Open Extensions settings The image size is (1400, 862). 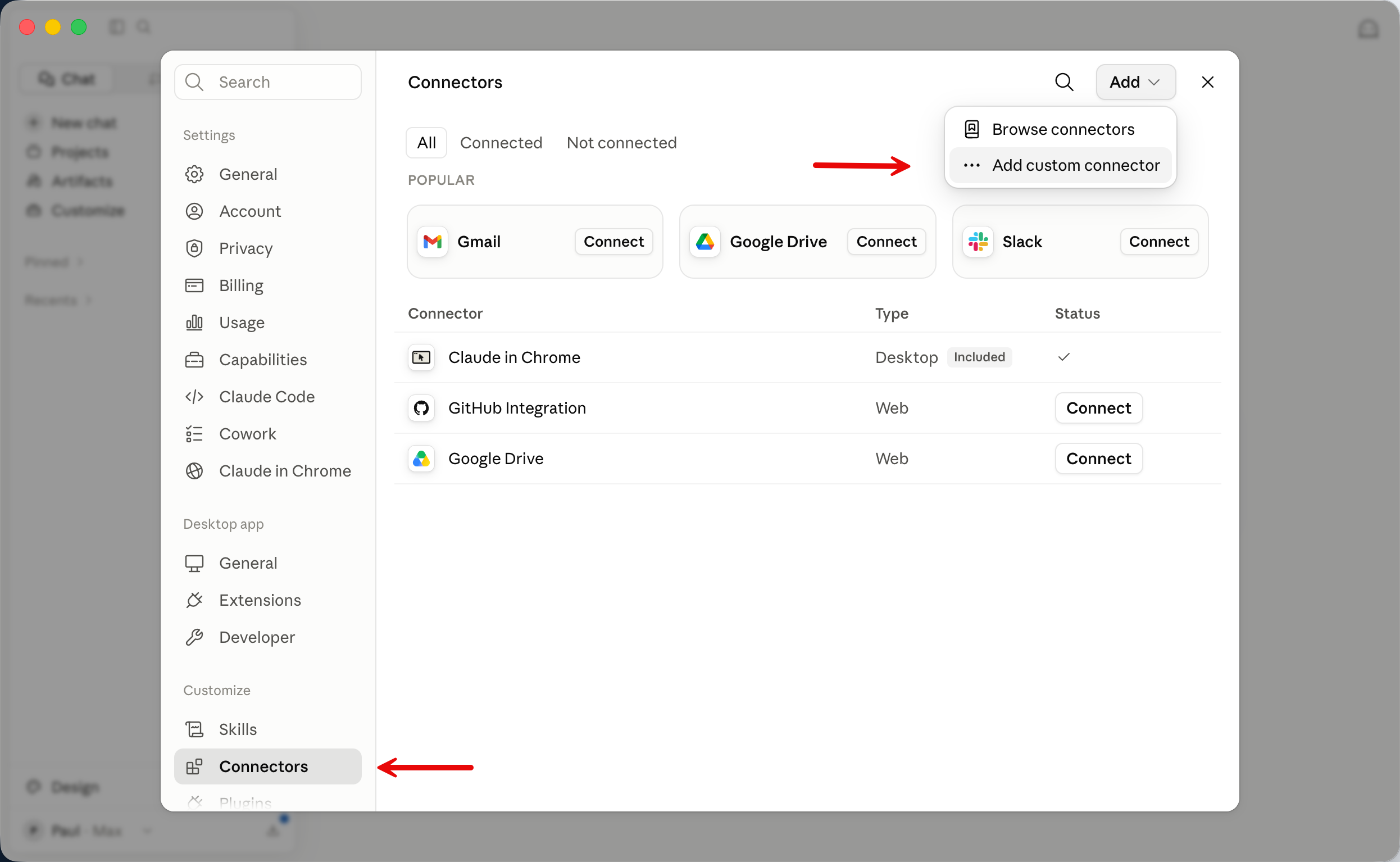click(x=268, y=600)
